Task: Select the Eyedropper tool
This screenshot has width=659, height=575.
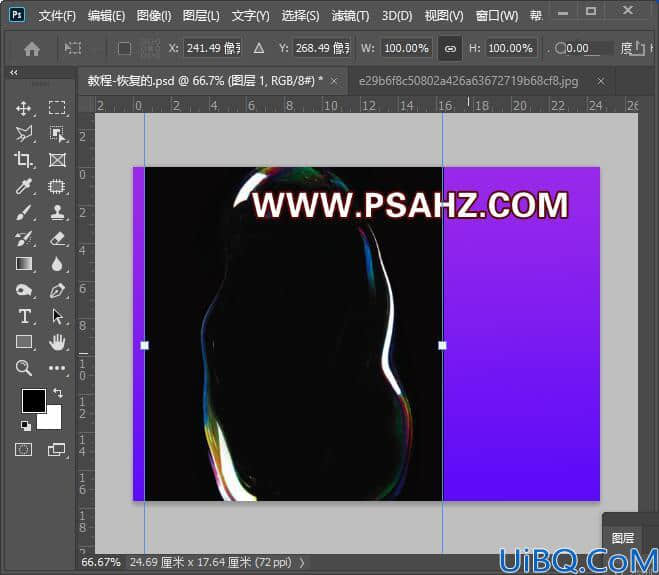Action: (x=24, y=186)
